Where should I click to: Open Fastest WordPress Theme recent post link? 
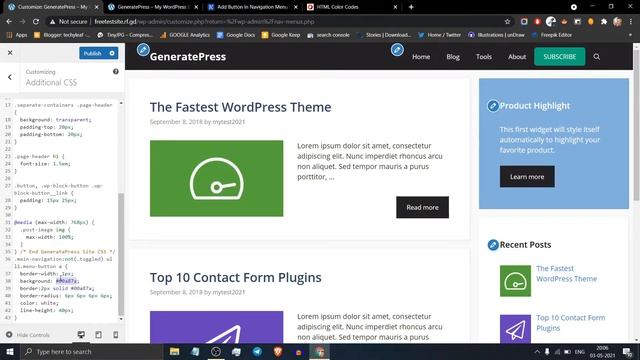pyautogui.click(x=566, y=273)
